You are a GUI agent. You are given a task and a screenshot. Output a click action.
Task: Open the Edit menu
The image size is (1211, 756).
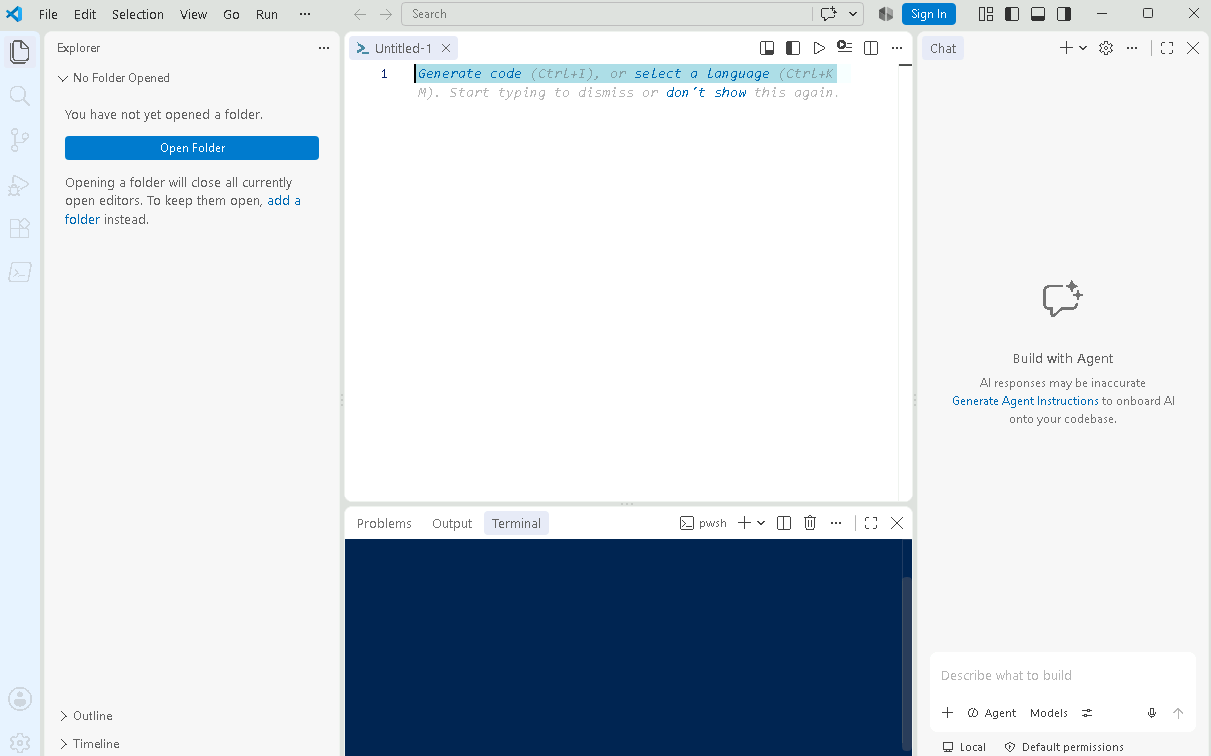85,14
